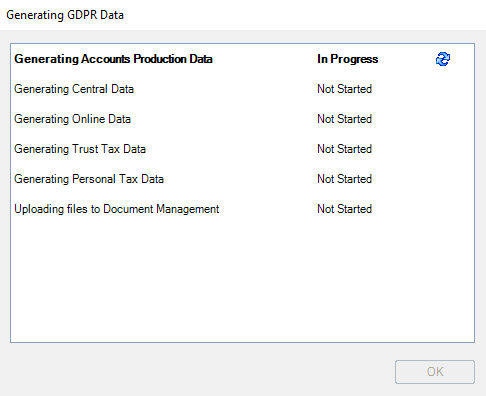Select 'Generating Online Data' row
The image size is (486, 396).
coord(242,119)
